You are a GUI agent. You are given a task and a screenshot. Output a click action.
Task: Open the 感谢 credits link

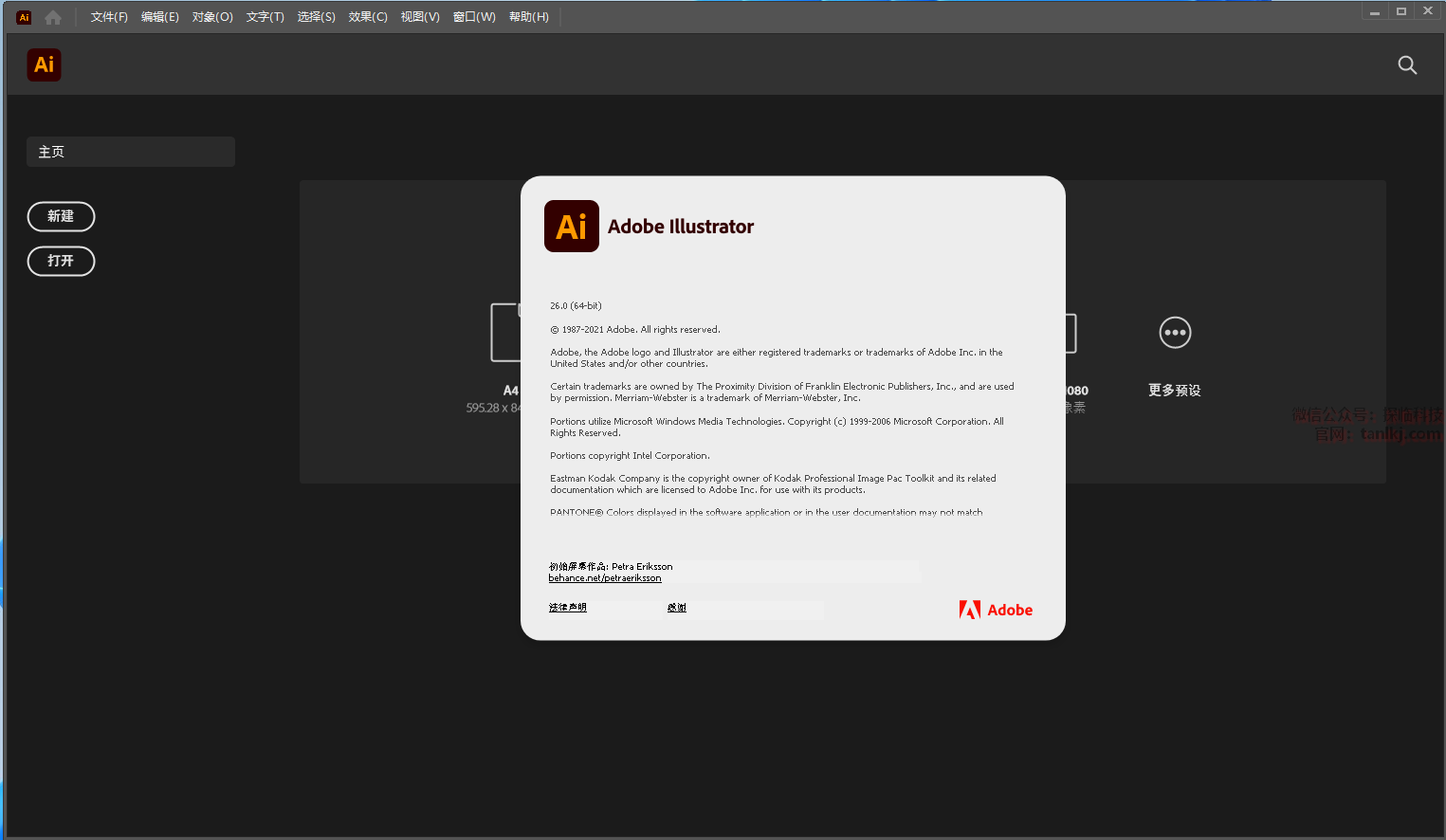(x=677, y=608)
